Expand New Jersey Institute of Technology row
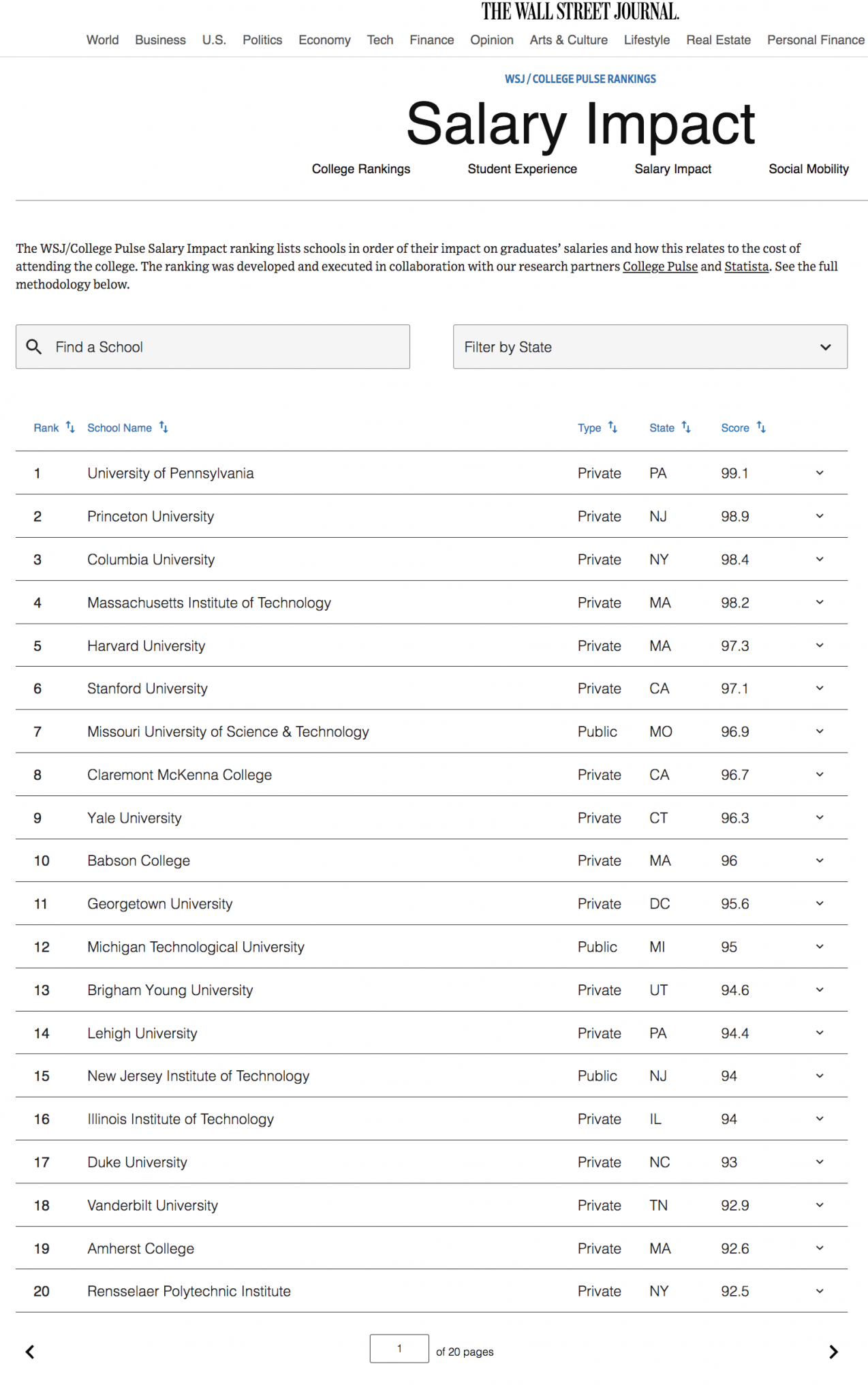 click(x=820, y=1076)
